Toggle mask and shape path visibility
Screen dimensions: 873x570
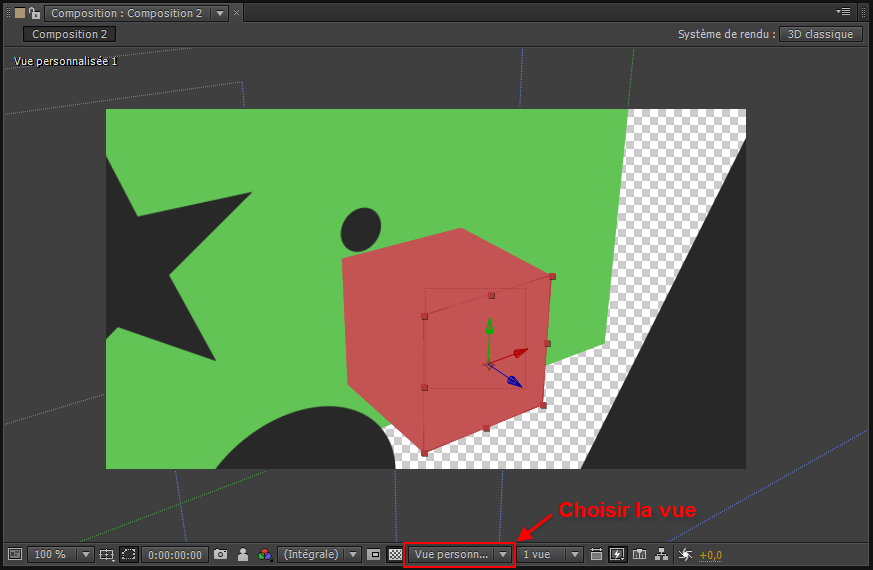(129, 554)
